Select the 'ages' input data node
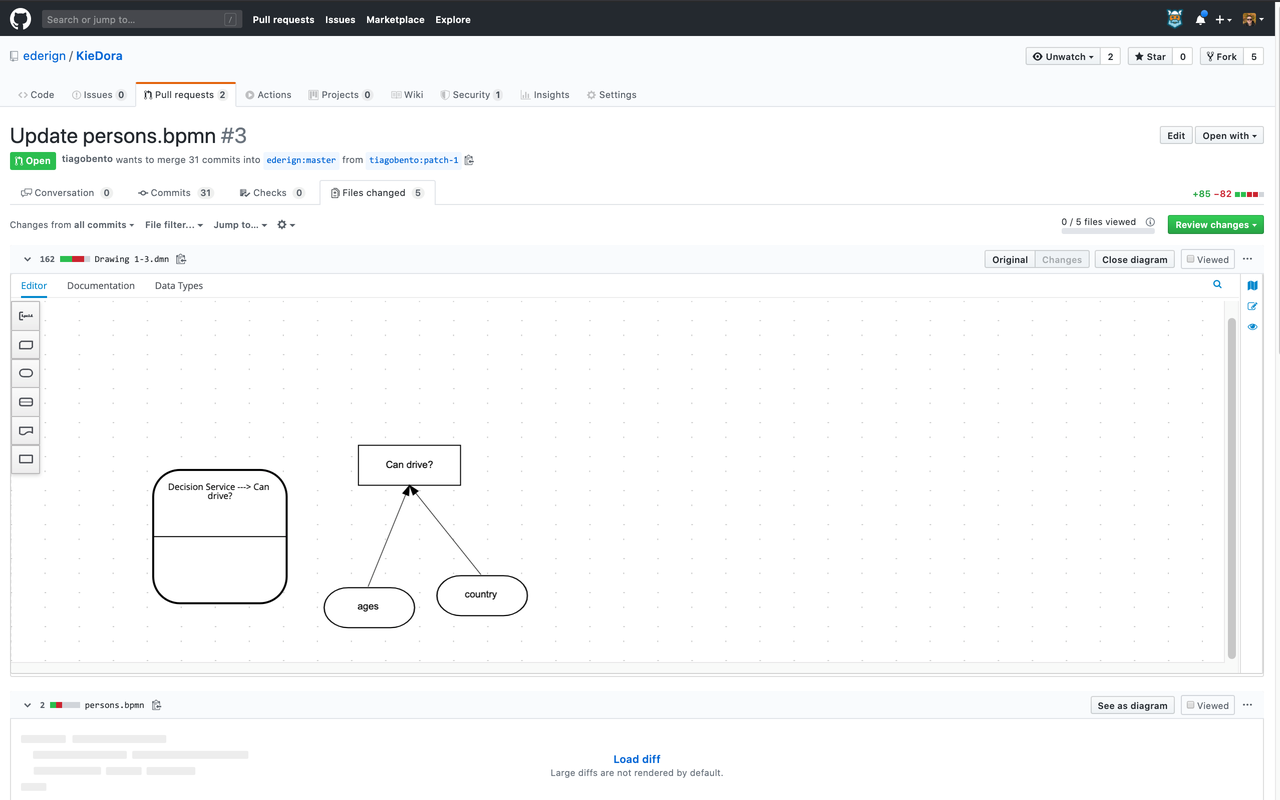The image size is (1280, 800). coord(369,607)
